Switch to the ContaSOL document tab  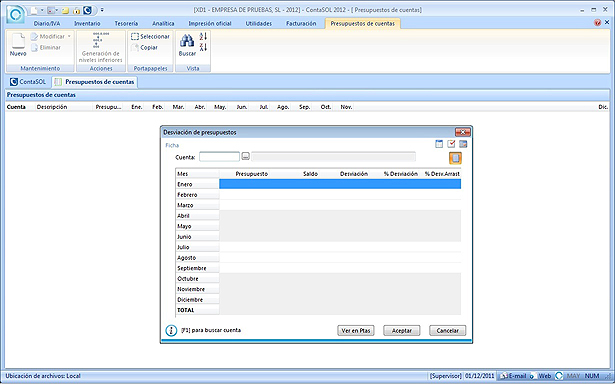click(x=28, y=82)
